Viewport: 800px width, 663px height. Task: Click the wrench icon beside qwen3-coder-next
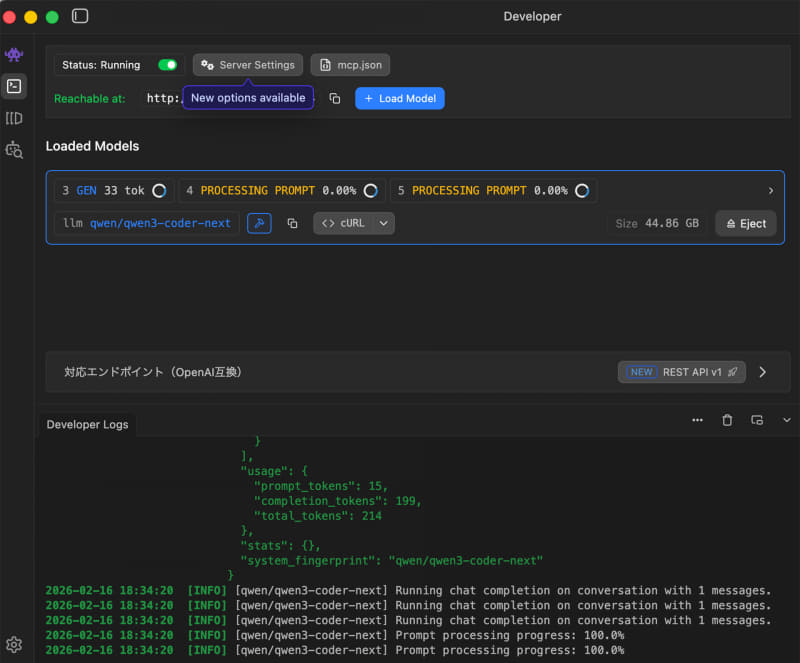pyautogui.click(x=259, y=223)
